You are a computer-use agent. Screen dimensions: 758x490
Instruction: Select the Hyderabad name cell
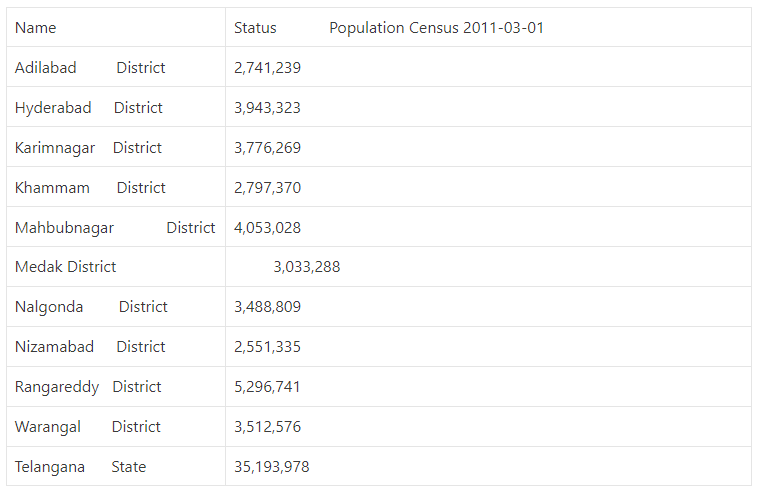click(x=53, y=108)
